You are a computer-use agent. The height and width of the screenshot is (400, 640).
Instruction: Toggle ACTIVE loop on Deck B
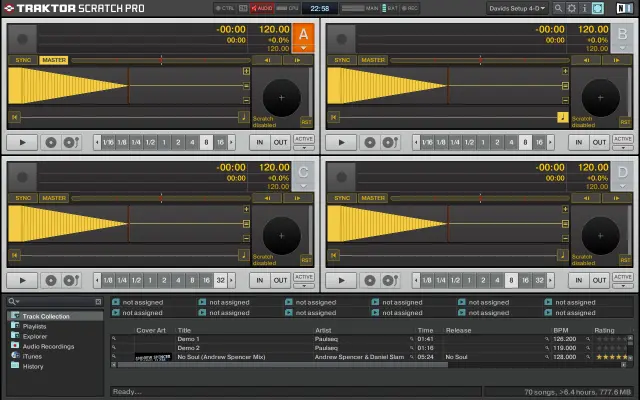coord(622,139)
